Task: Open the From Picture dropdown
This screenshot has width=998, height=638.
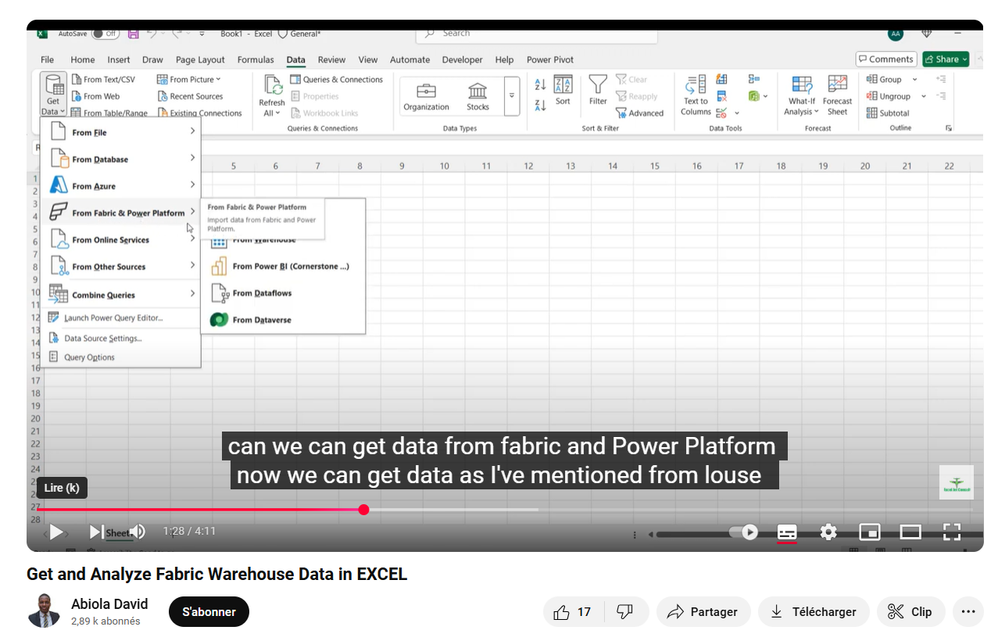Action: 188,80
